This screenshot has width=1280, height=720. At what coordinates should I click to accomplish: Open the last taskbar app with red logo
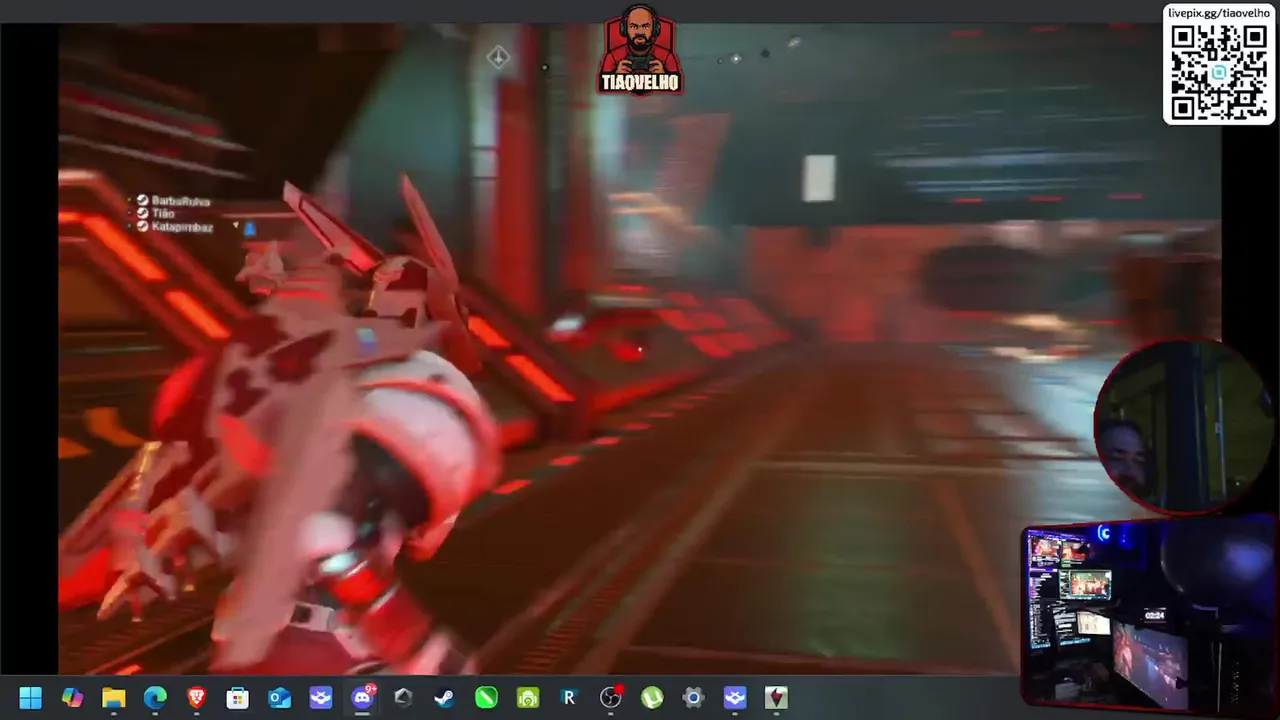[x=777, y=698]
